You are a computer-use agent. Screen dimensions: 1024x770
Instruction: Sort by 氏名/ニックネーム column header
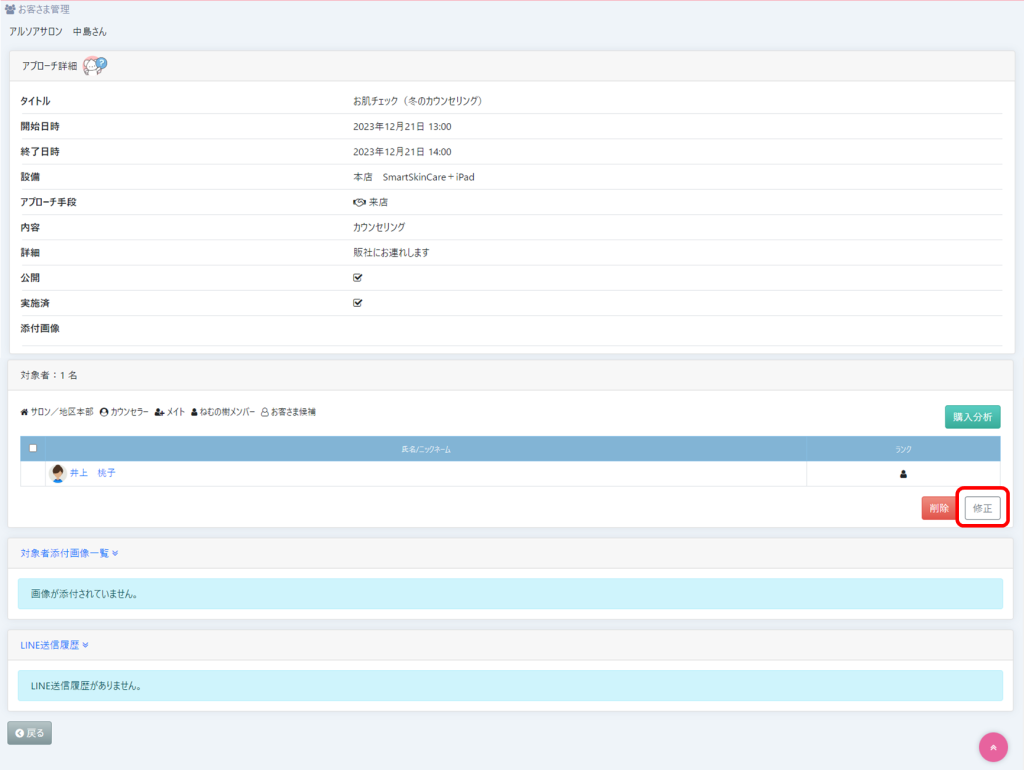pyautogui.click(x=425, y=449)
